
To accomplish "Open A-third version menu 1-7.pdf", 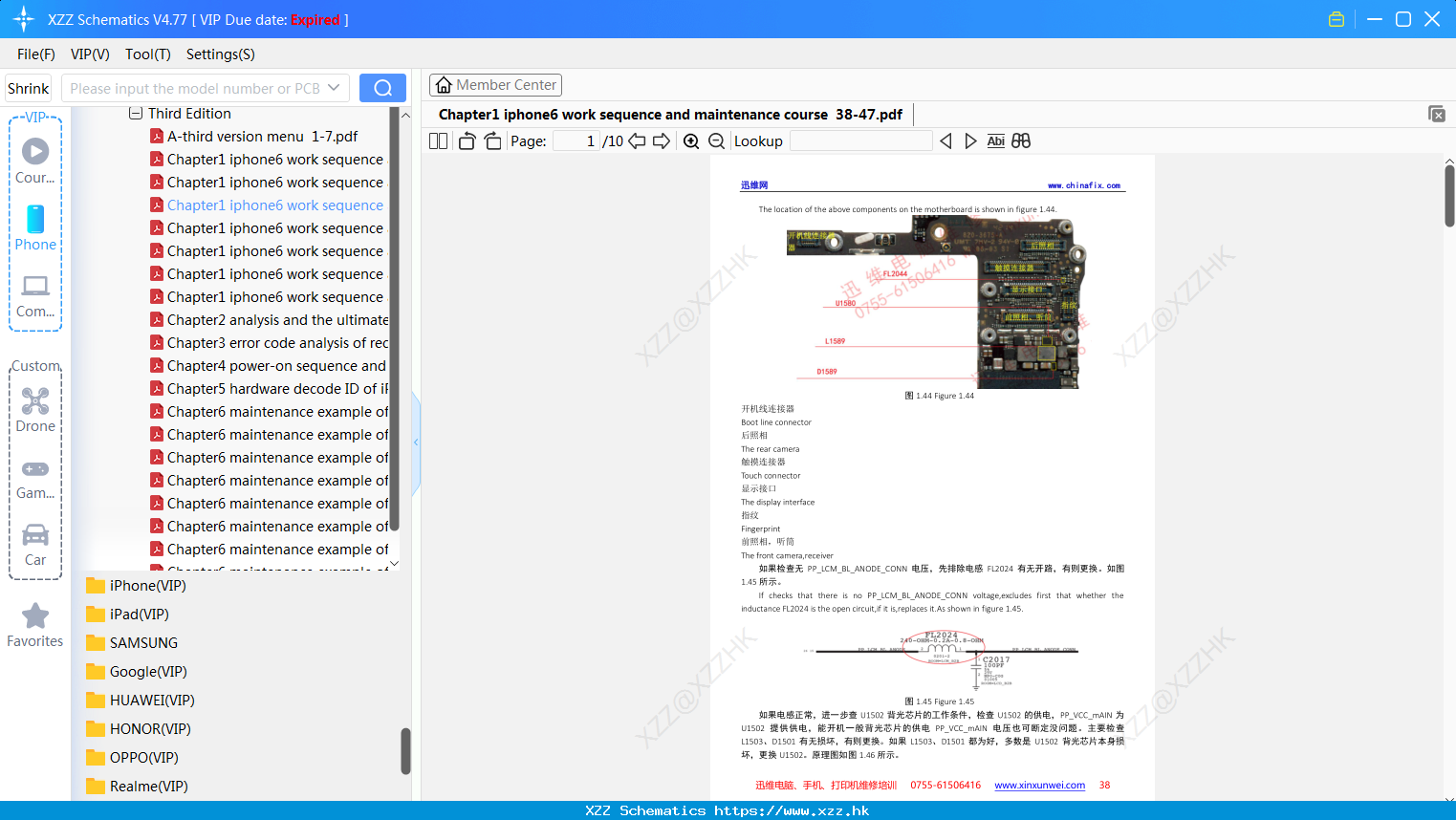I will click(x=262, y=137).
